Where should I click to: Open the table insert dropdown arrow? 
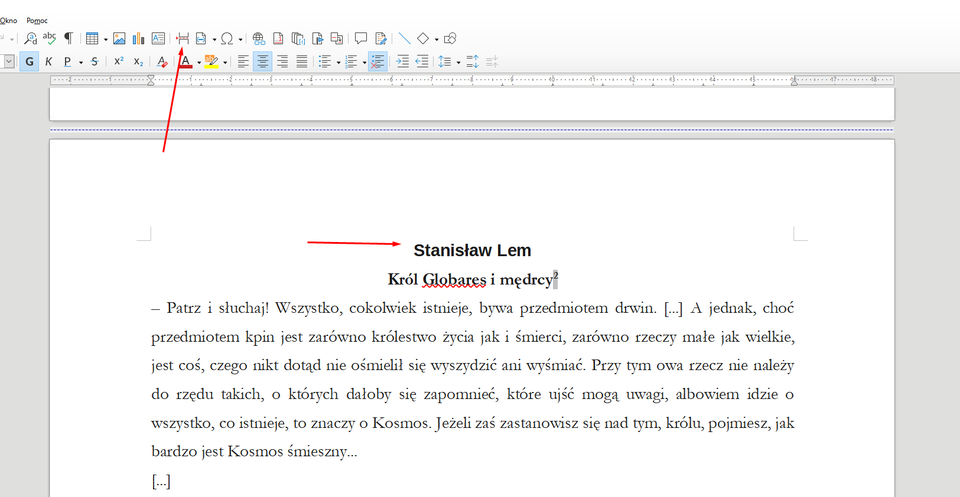click(105, 39)
